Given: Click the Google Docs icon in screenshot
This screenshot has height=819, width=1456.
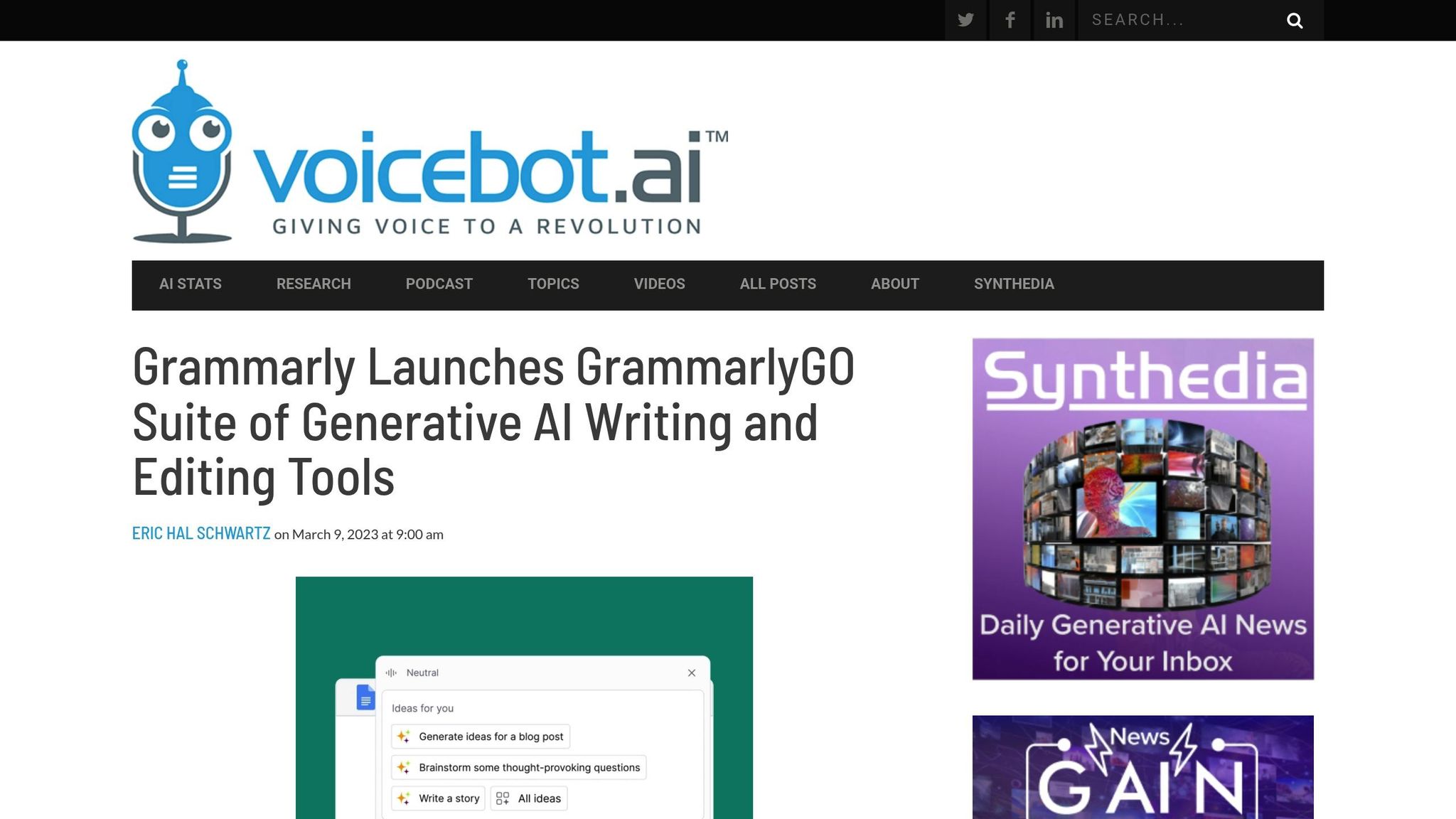Looking at the screenshot, I should 365,698.
